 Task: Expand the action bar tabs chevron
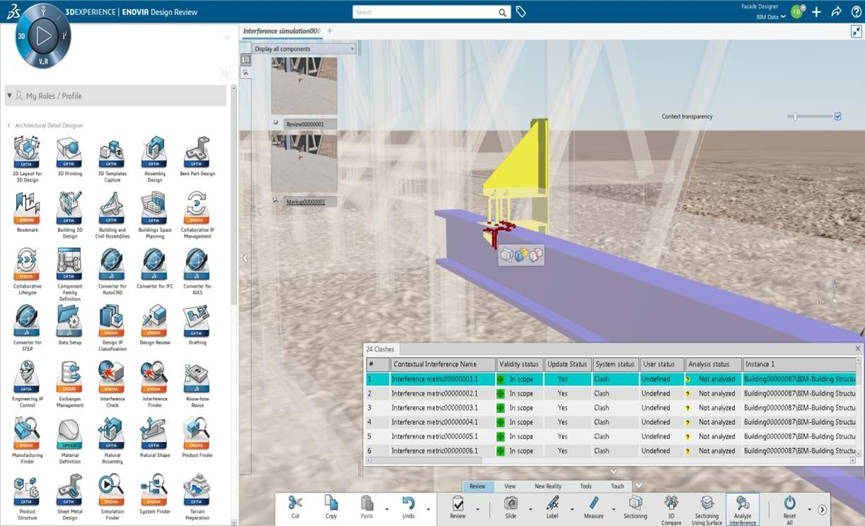pyautogui.click(x=639, y=486)
